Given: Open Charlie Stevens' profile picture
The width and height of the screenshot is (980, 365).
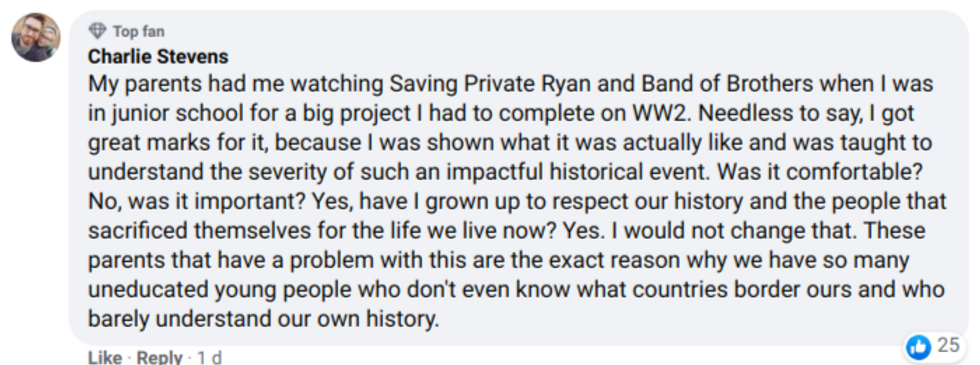Looking at the screenshot, I should 36,38.
